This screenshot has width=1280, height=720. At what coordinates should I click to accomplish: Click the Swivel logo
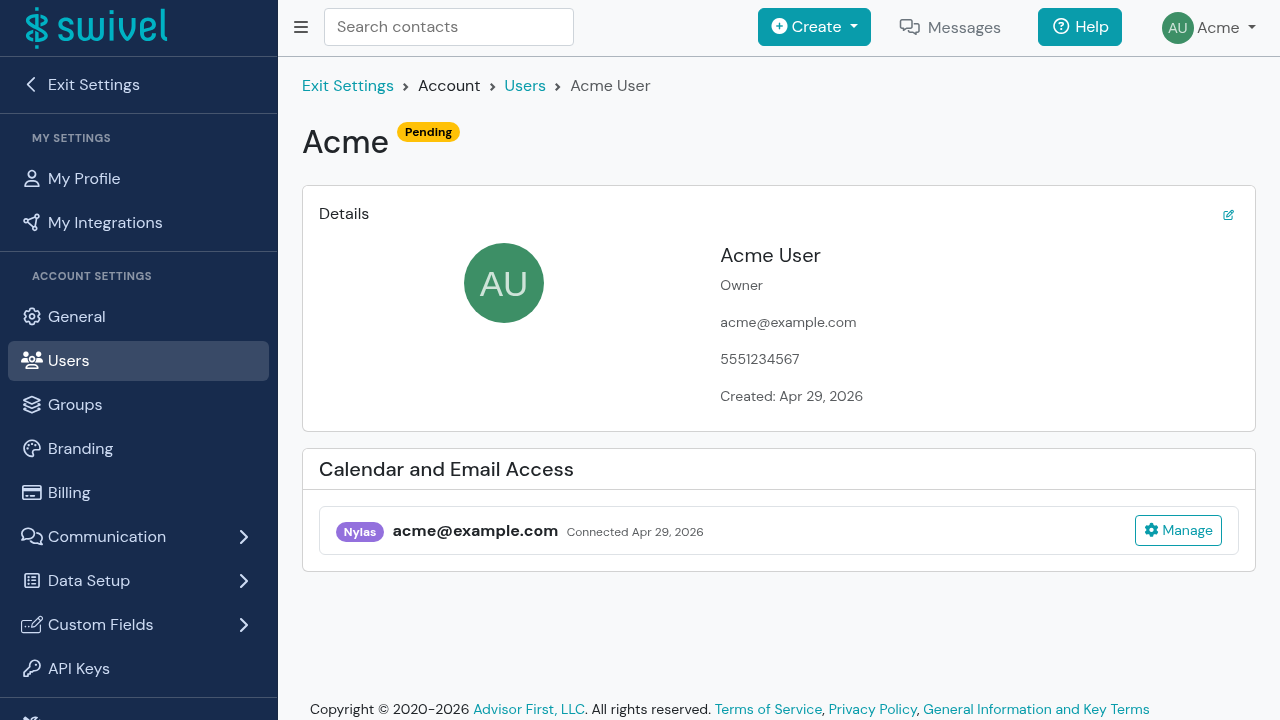[x=96, y=28]
